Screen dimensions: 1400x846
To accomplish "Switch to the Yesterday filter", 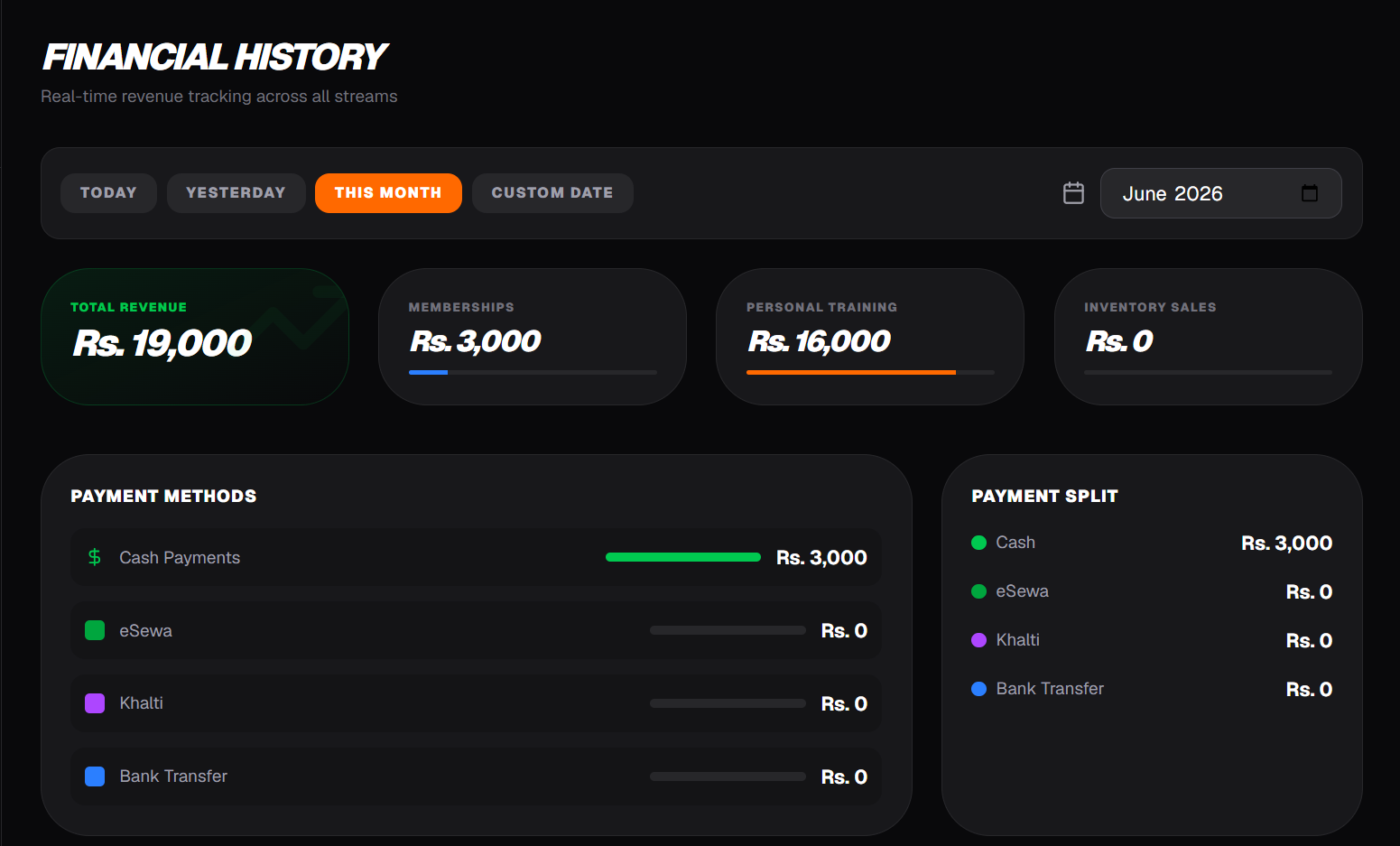I will [x=236, y=193].
